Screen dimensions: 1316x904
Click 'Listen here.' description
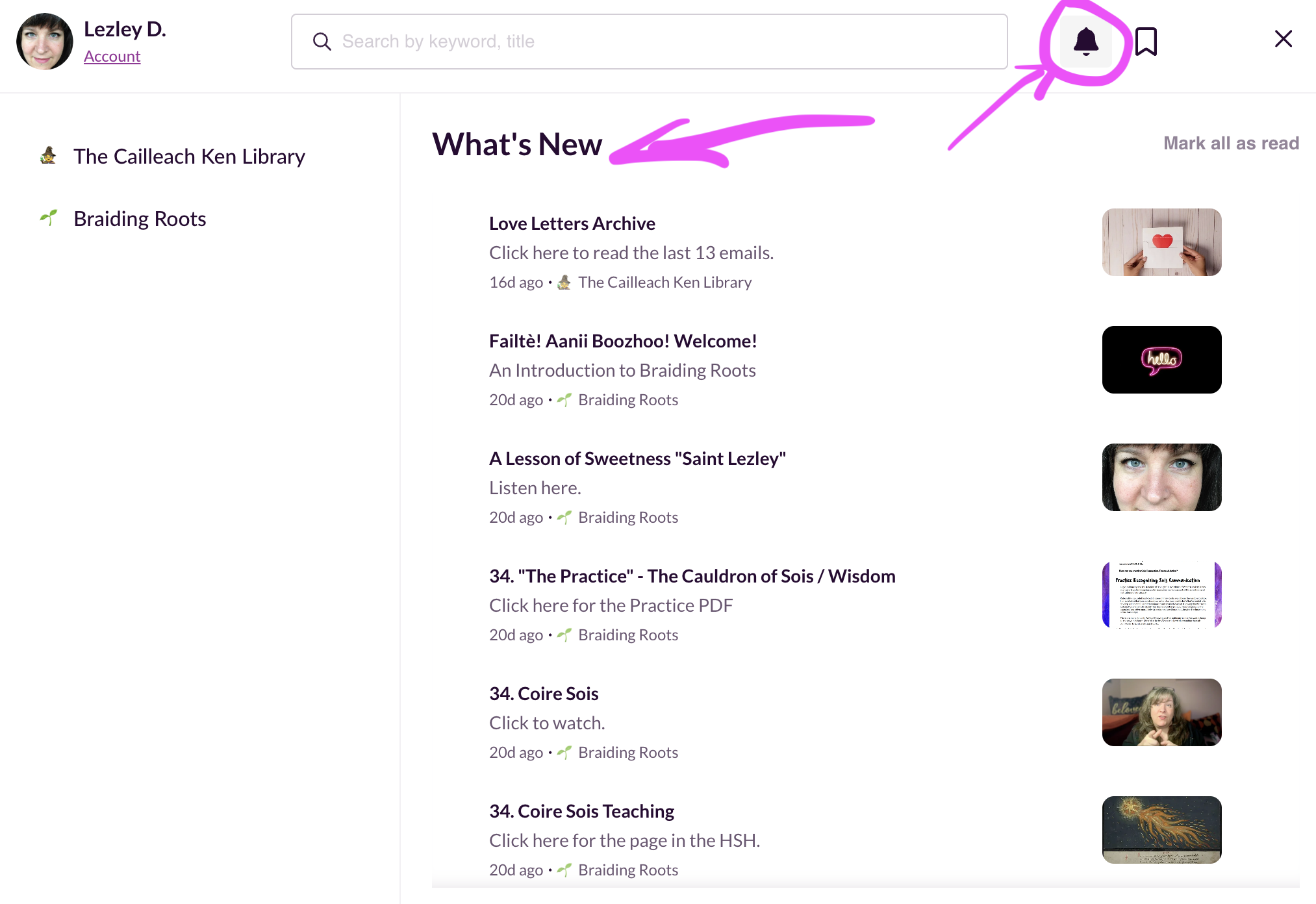pos(535,488)
